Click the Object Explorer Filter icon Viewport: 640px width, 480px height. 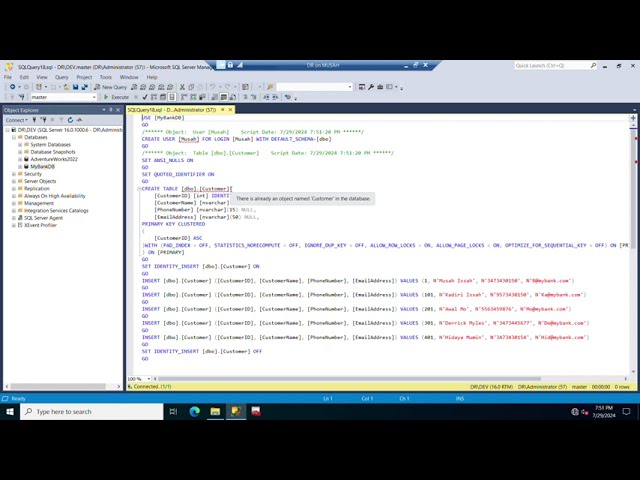[61, 120]
